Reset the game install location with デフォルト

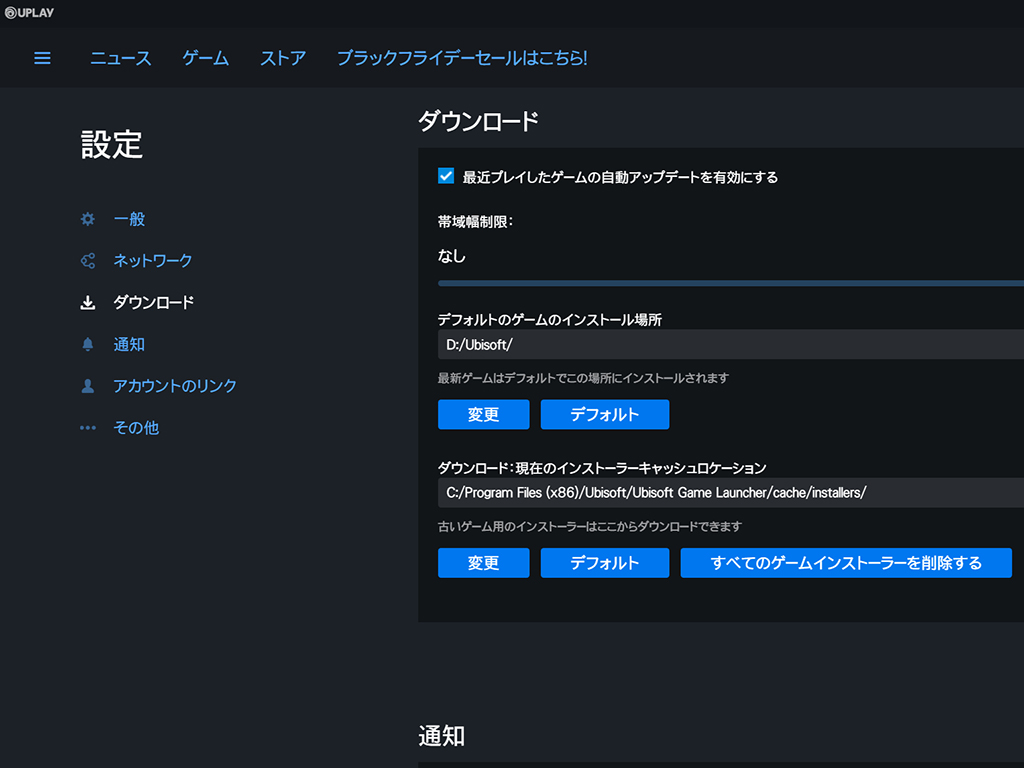pos(604,414)
